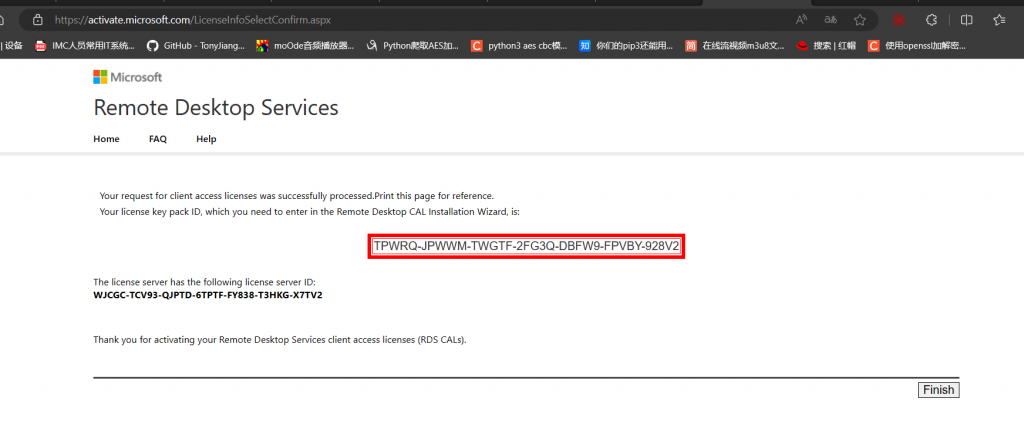Click the red circular extension icon
Screen dimensions: 1024x435
pyautogui.click(x=899, y=19)
